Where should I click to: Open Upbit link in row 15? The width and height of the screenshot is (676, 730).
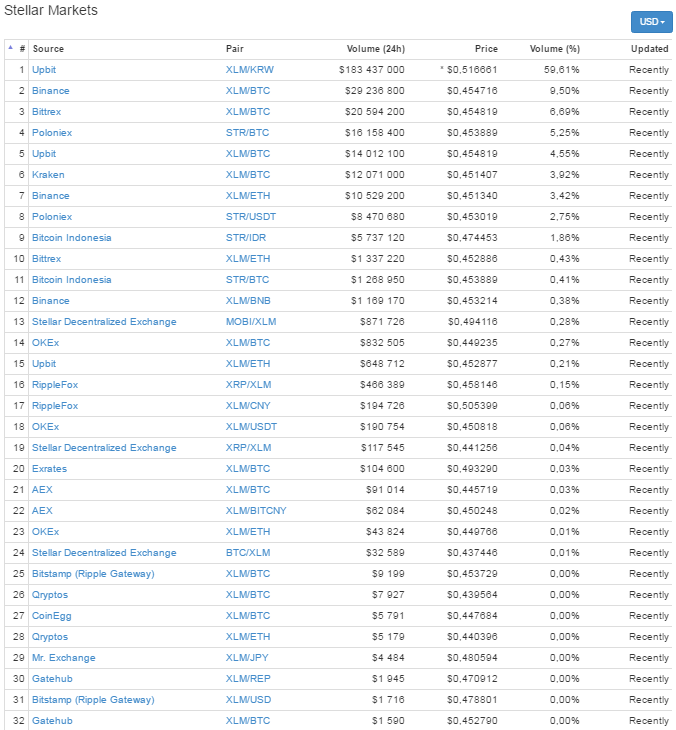(x=44, y=364)
